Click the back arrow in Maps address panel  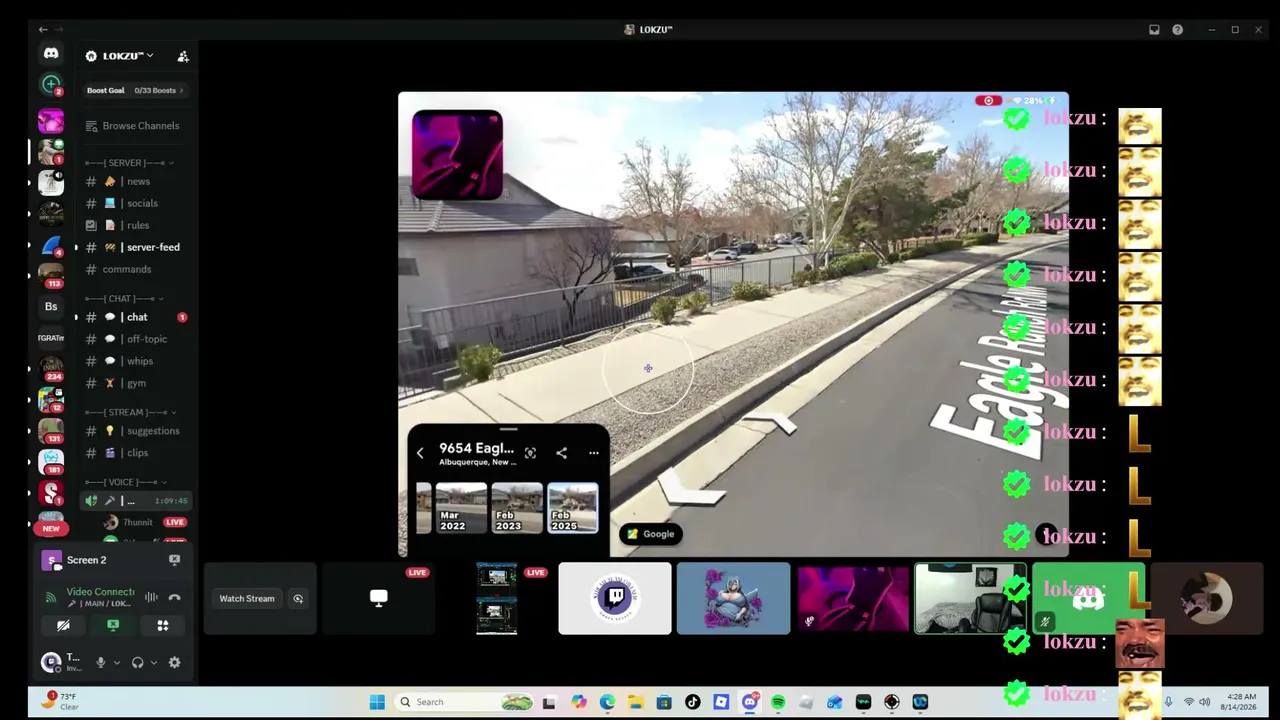(x=420, y=453)
